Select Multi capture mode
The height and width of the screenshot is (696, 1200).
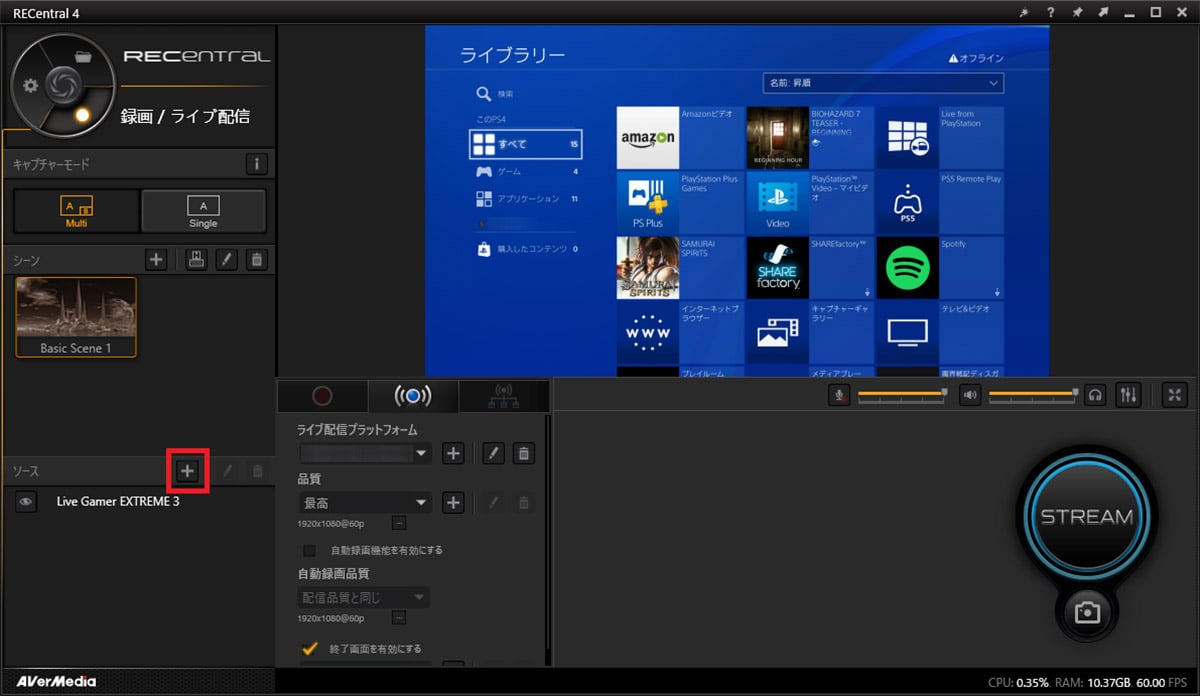tap(76, 210)
